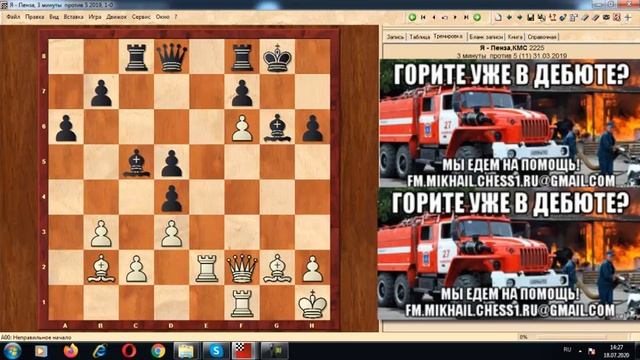Click the right green circle navigation icon
The image size is (640, 360).
tap(477, 18)
